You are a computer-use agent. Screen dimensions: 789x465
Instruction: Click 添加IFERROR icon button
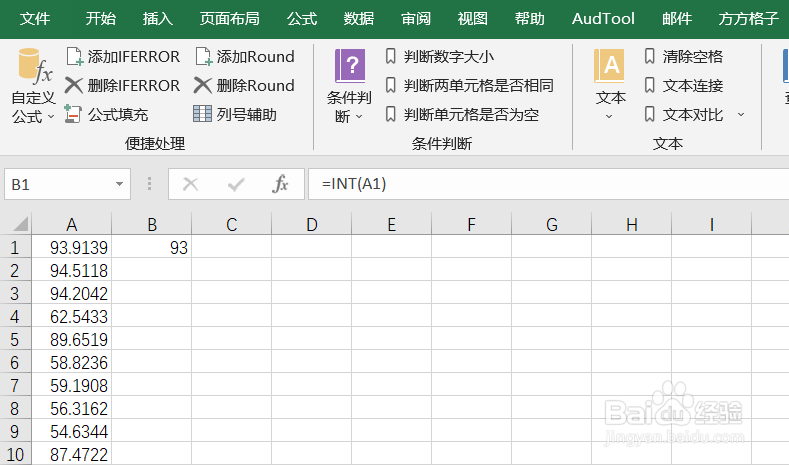pos(74,56)
